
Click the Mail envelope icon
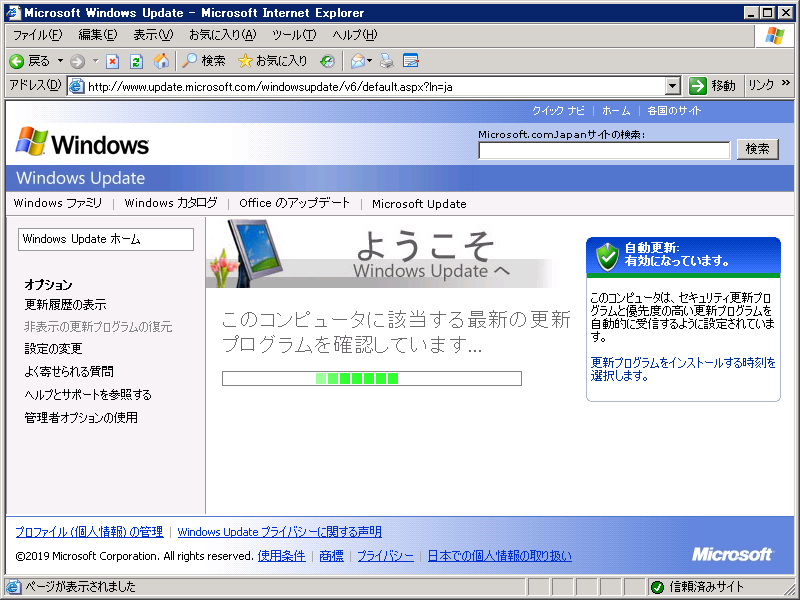tap(358, 62)
